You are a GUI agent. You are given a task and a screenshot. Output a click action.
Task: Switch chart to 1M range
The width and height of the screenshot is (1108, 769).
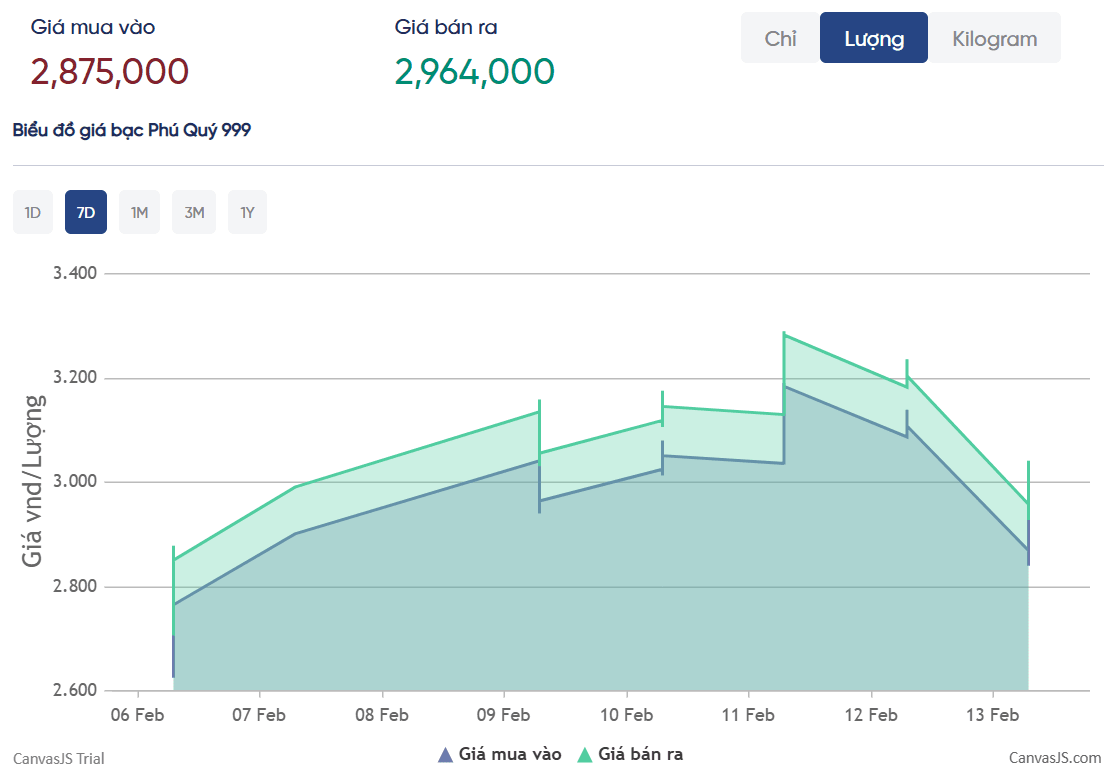pyautogui.click(x=139, y=212)
